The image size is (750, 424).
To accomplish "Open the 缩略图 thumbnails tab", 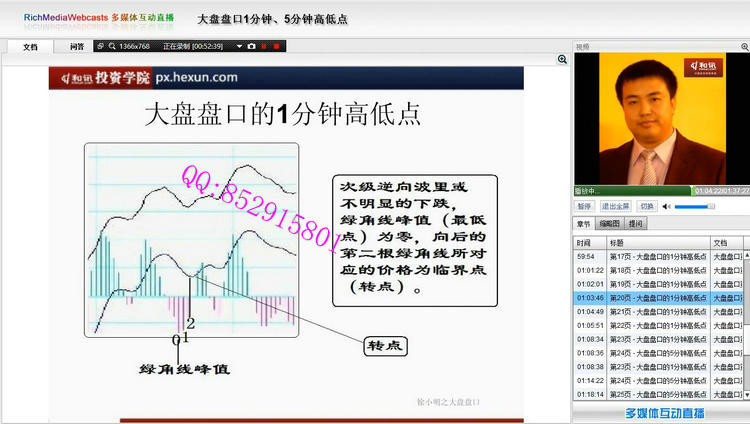I will (609, 224).
